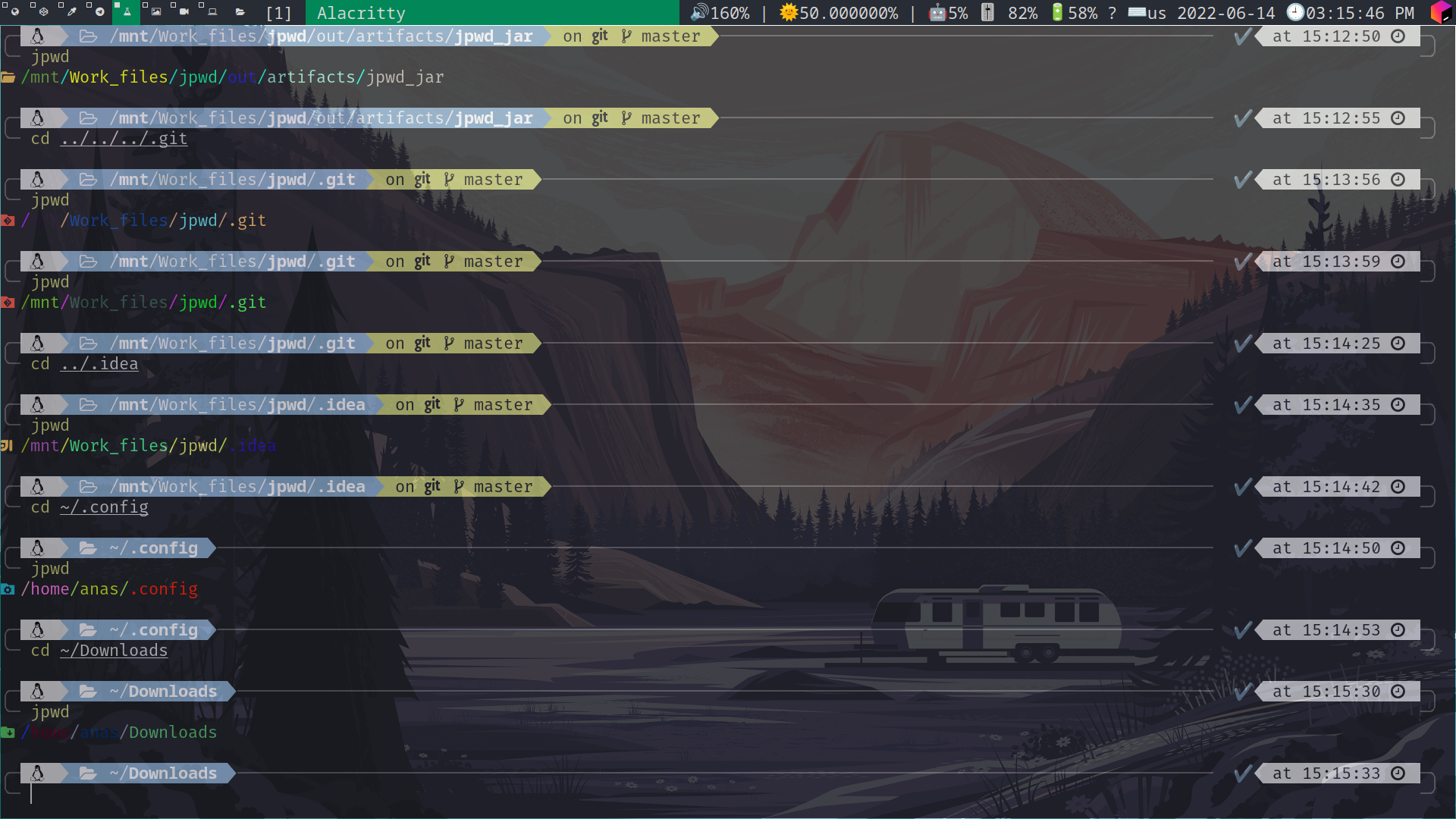Click the us keyboard layout indicator
This screenshot has width=1456, height=819.
(1147, 13)
